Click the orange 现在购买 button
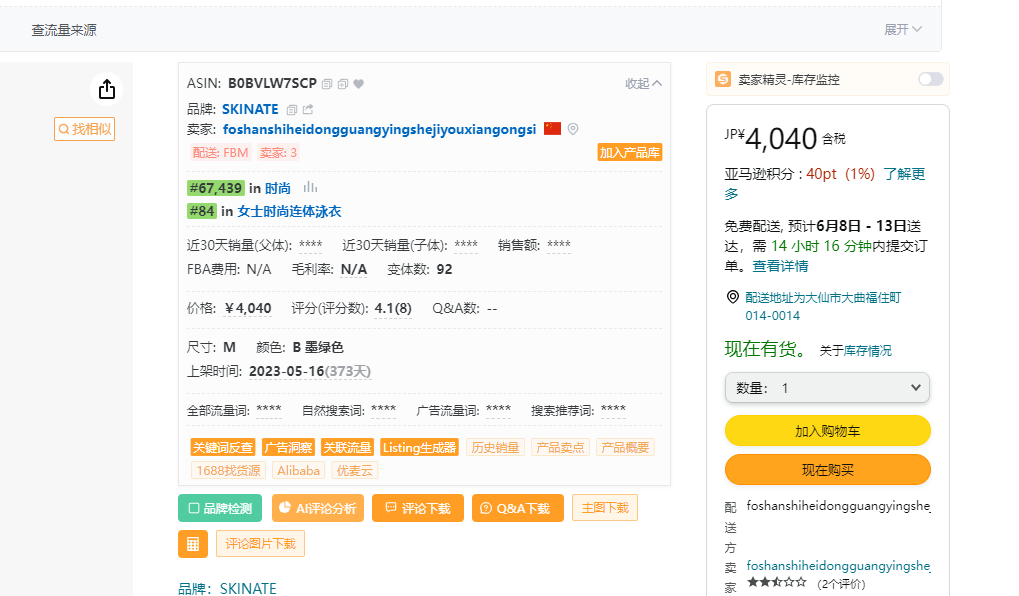Screen dimensions: 1019x596 pyautogui.click(x=827, y=470)
